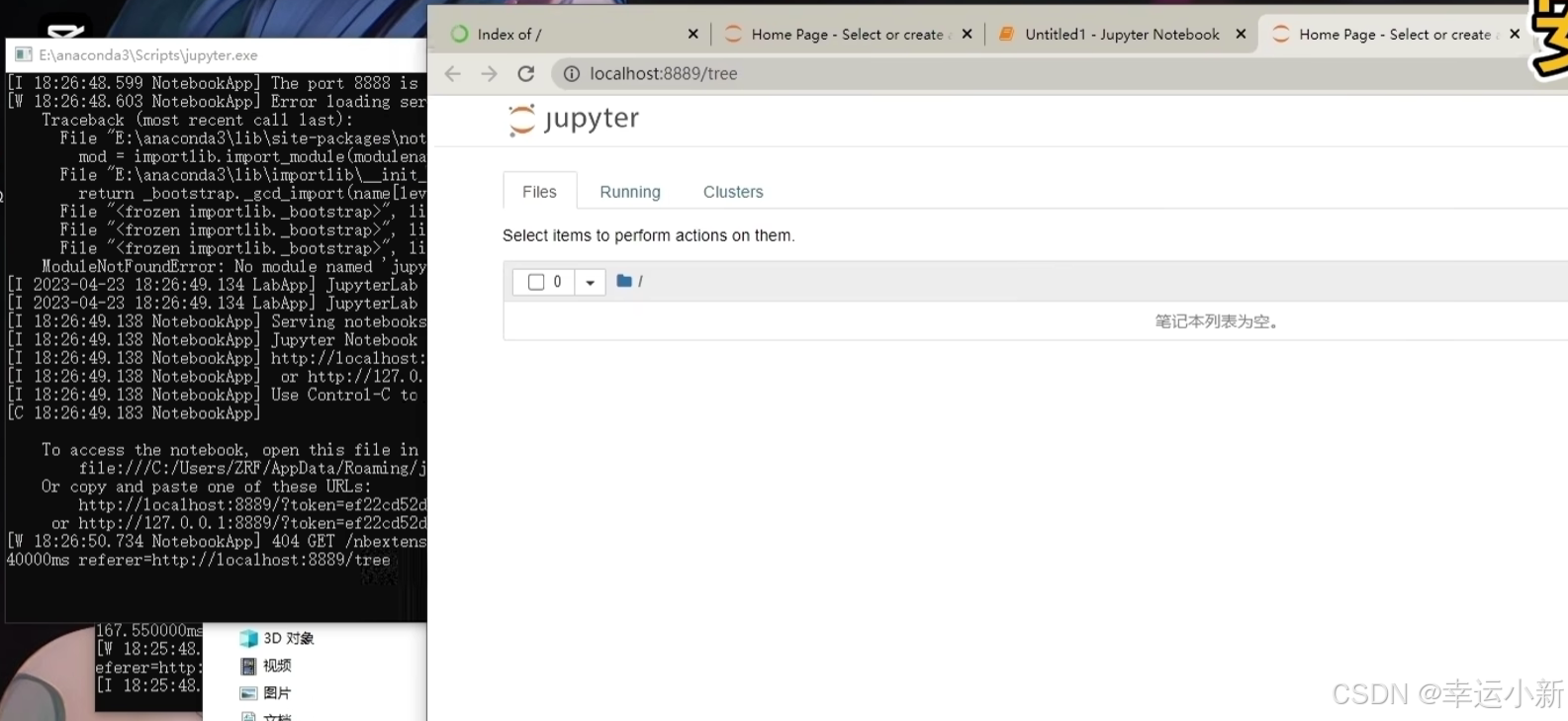
Task: Reload the localhost:8889 page
Action: [526, 74]
